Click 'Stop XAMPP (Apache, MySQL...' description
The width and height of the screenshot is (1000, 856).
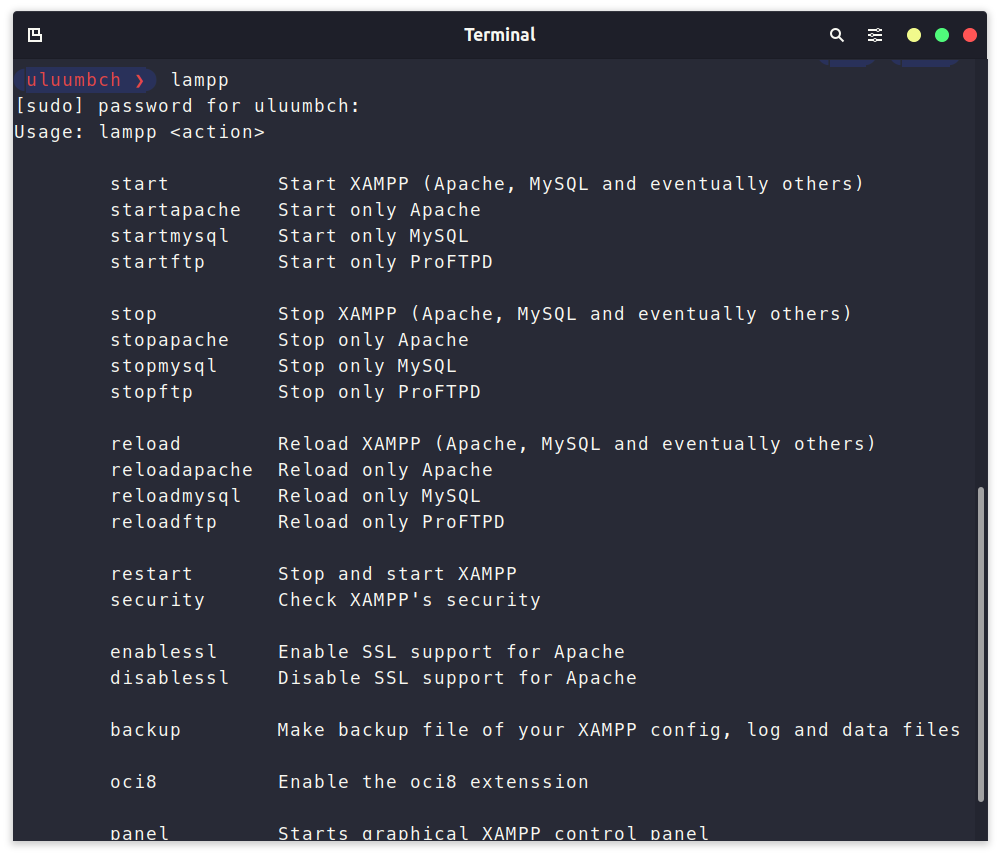(x=565, y=314)
